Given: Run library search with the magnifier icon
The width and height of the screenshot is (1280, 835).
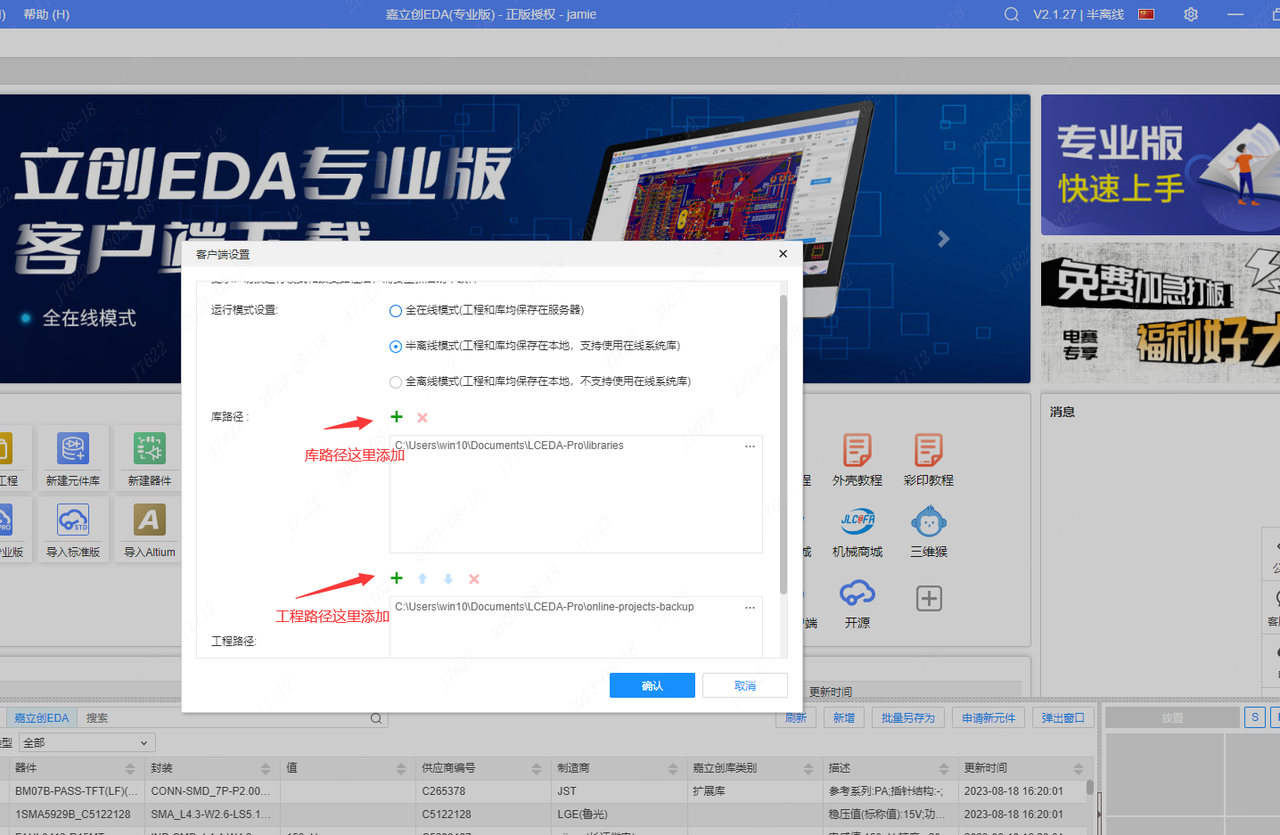Looking at the screenshot, I should click(x=376, y=718).
